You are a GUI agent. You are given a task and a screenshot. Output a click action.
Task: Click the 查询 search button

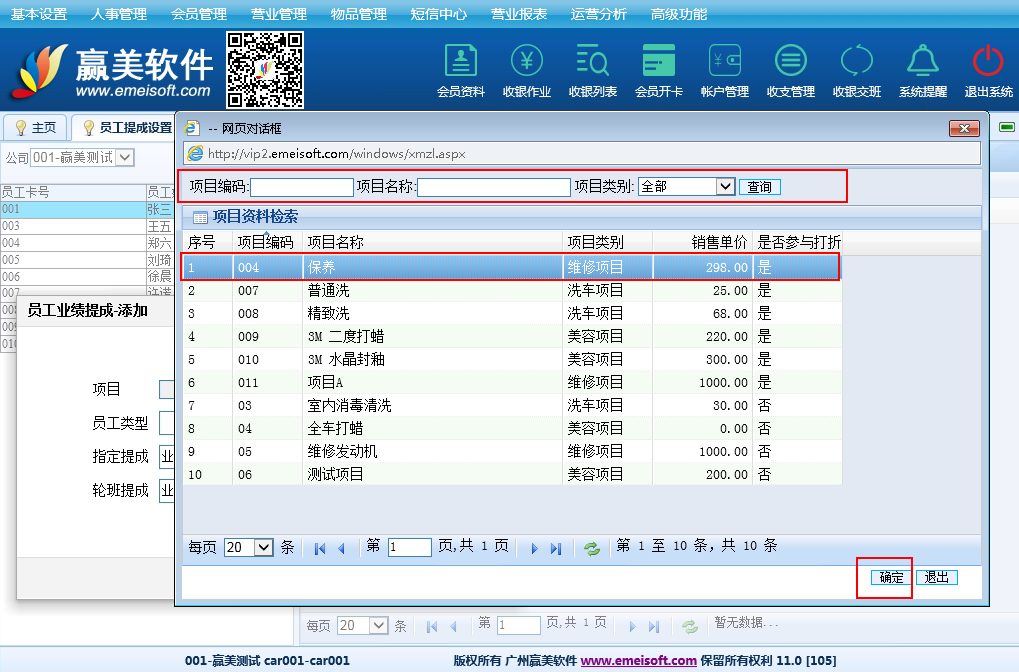pyautogui.click(x=760, y=187)
